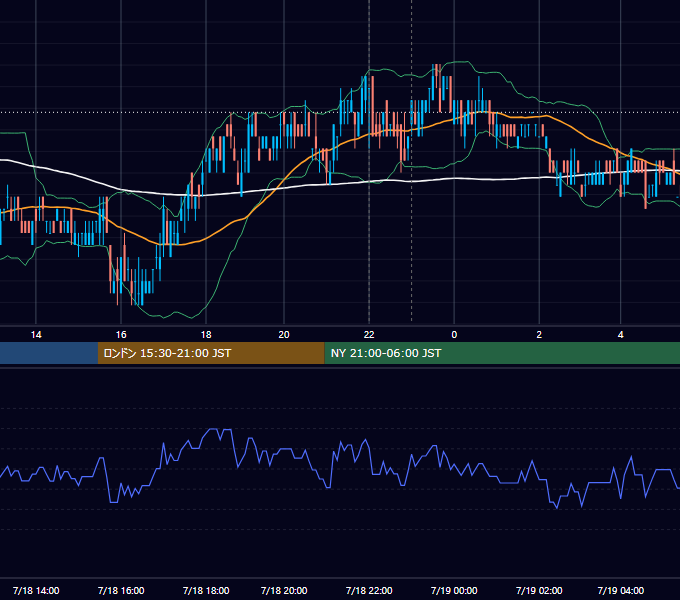Click the 16 hour label on price chart

pyautogui.click(x=121, y=335)
